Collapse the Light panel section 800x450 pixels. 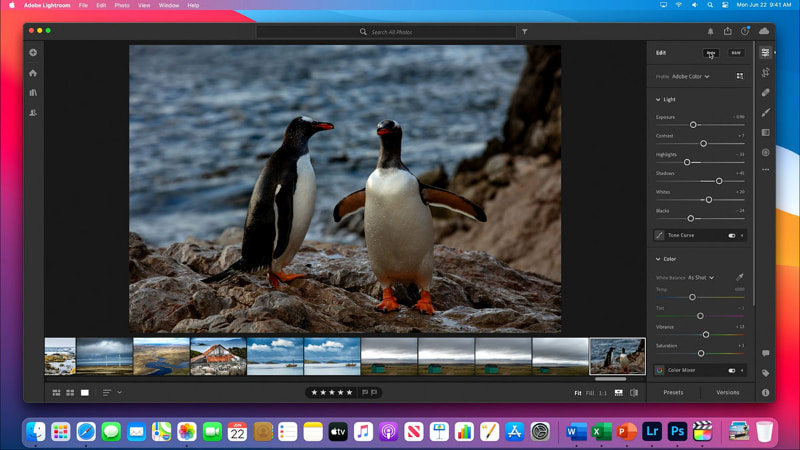(658, 100)
